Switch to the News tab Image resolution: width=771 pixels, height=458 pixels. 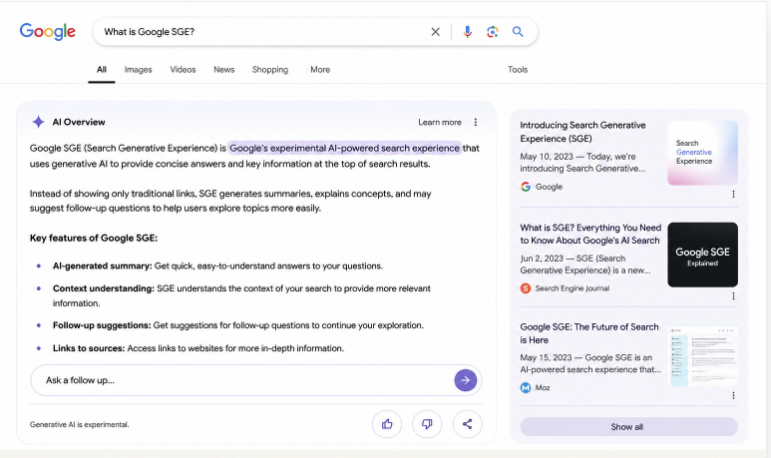224,70
